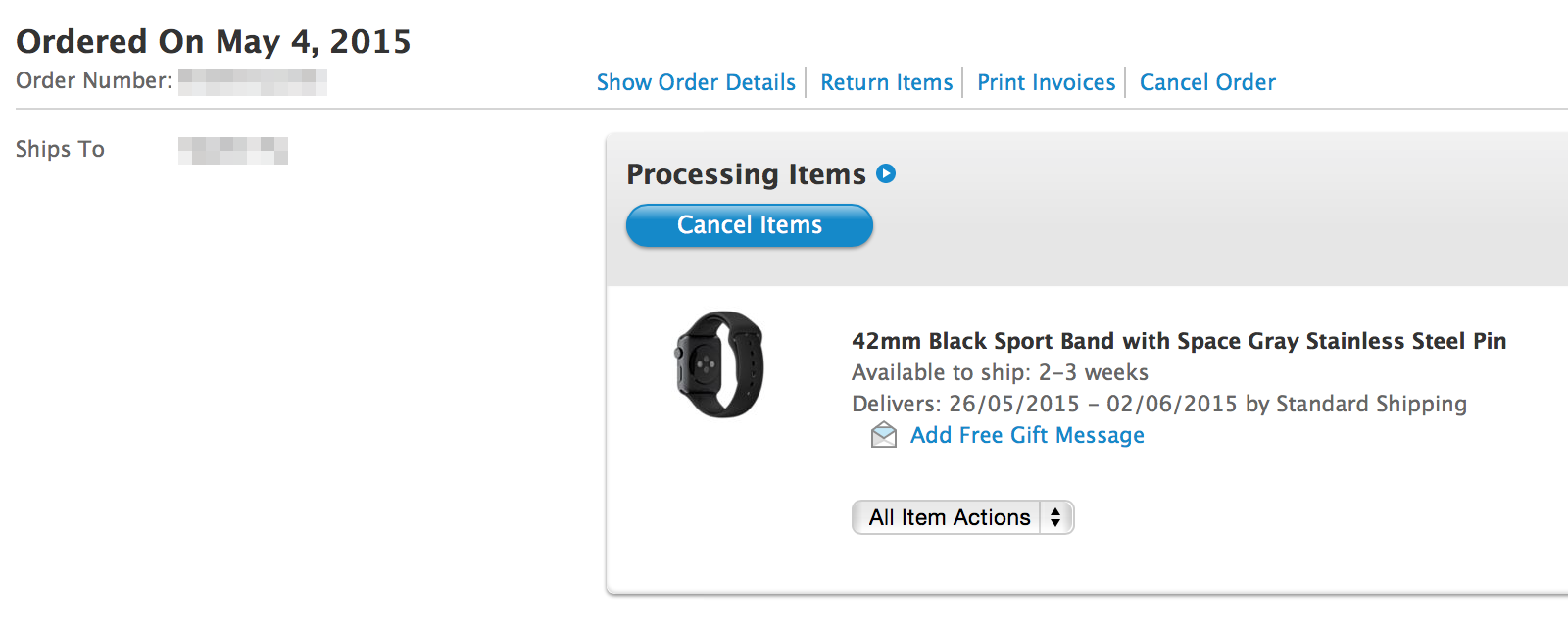Click the blue arrow beside Processing Items
This screenshot has height=625, width=1568.
[886, 173]
